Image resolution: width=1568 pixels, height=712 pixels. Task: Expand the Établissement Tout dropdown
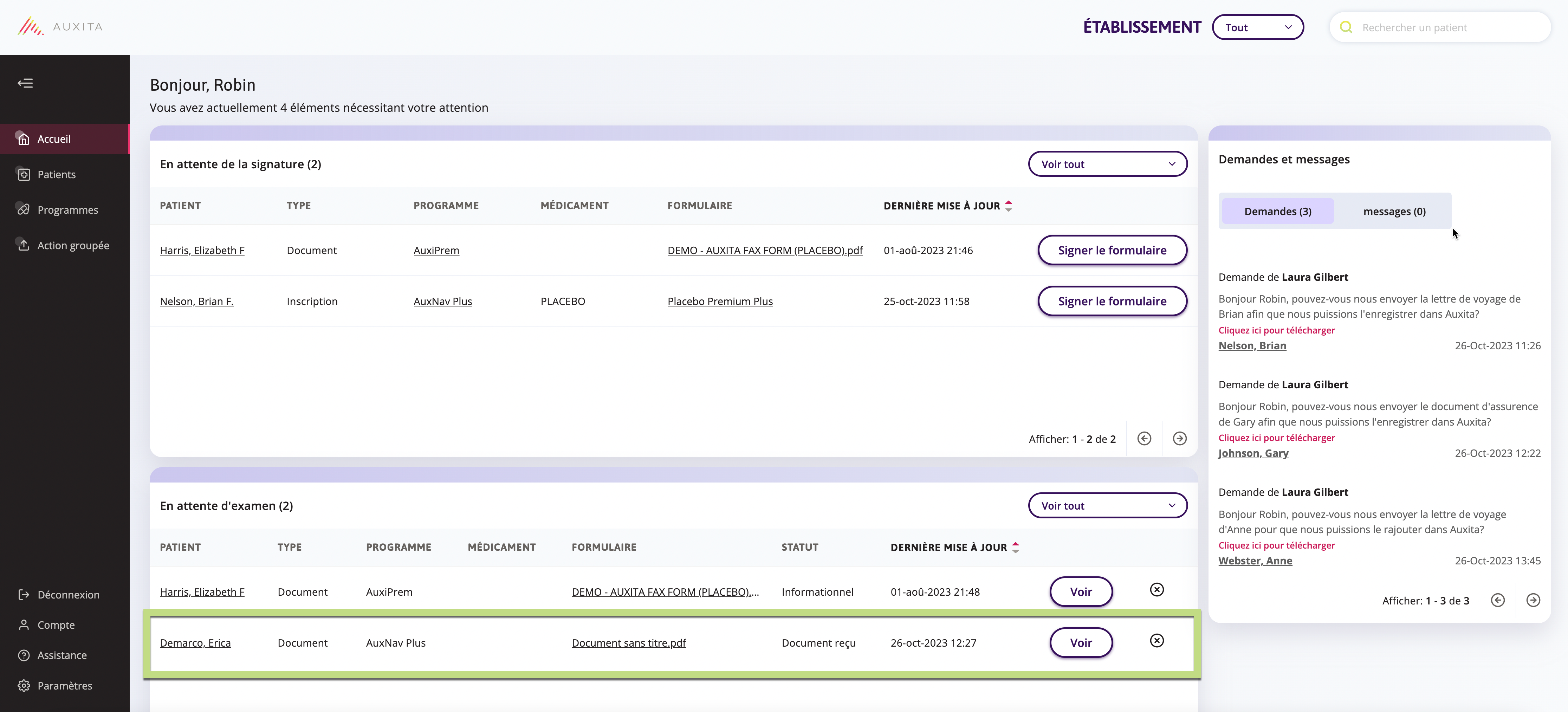[1258, 27]
